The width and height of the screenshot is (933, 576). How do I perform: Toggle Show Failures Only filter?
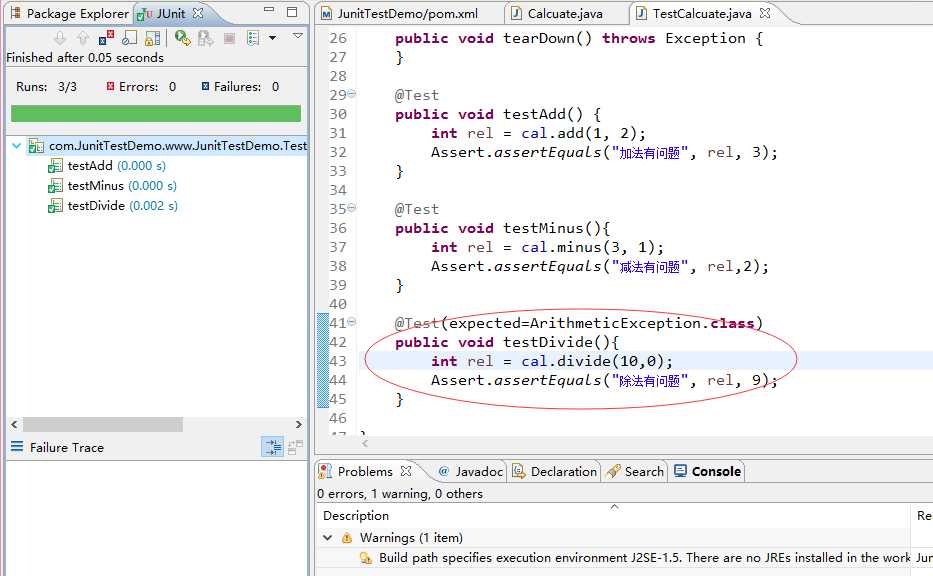point(106,38)
